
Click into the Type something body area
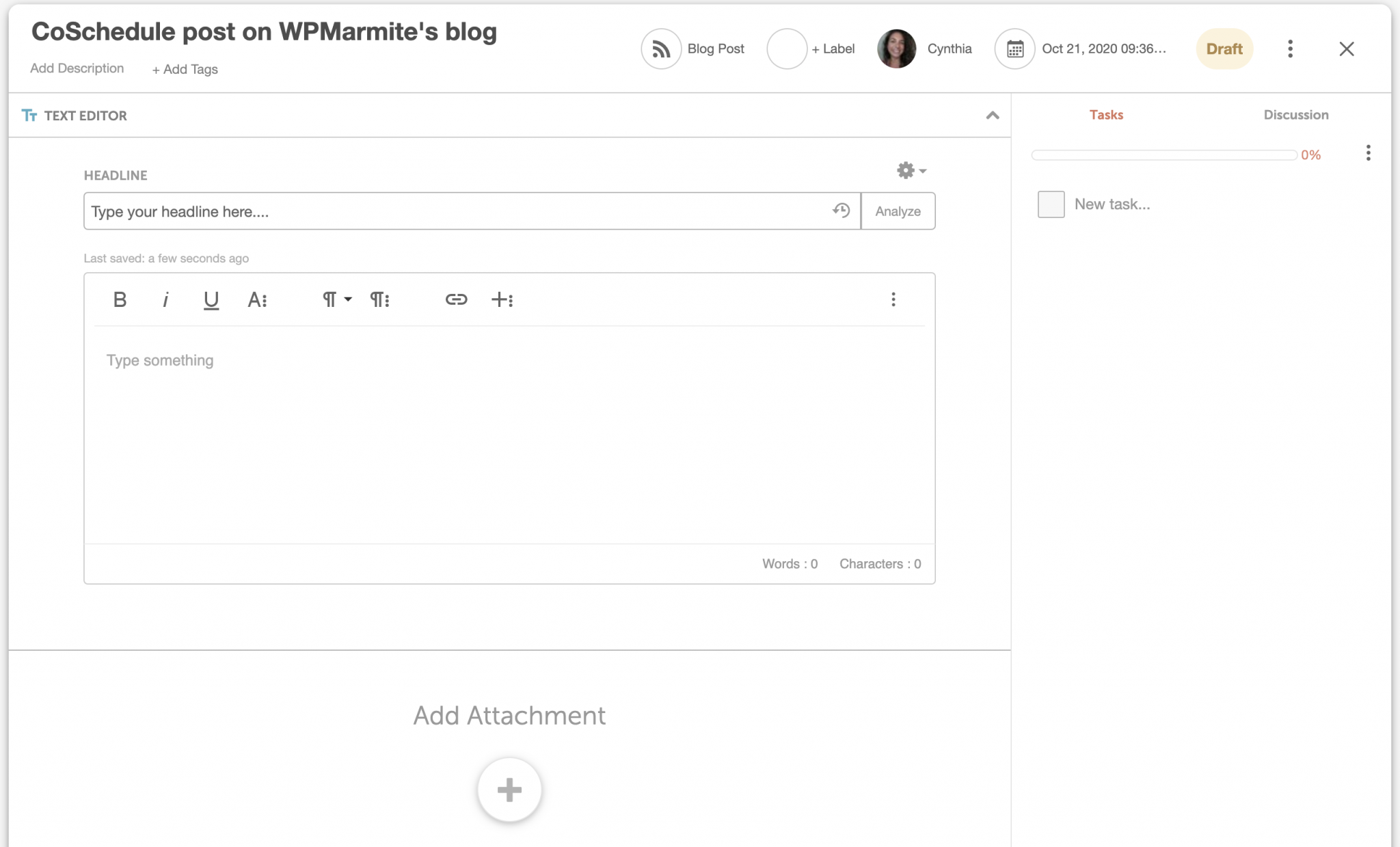509,434
